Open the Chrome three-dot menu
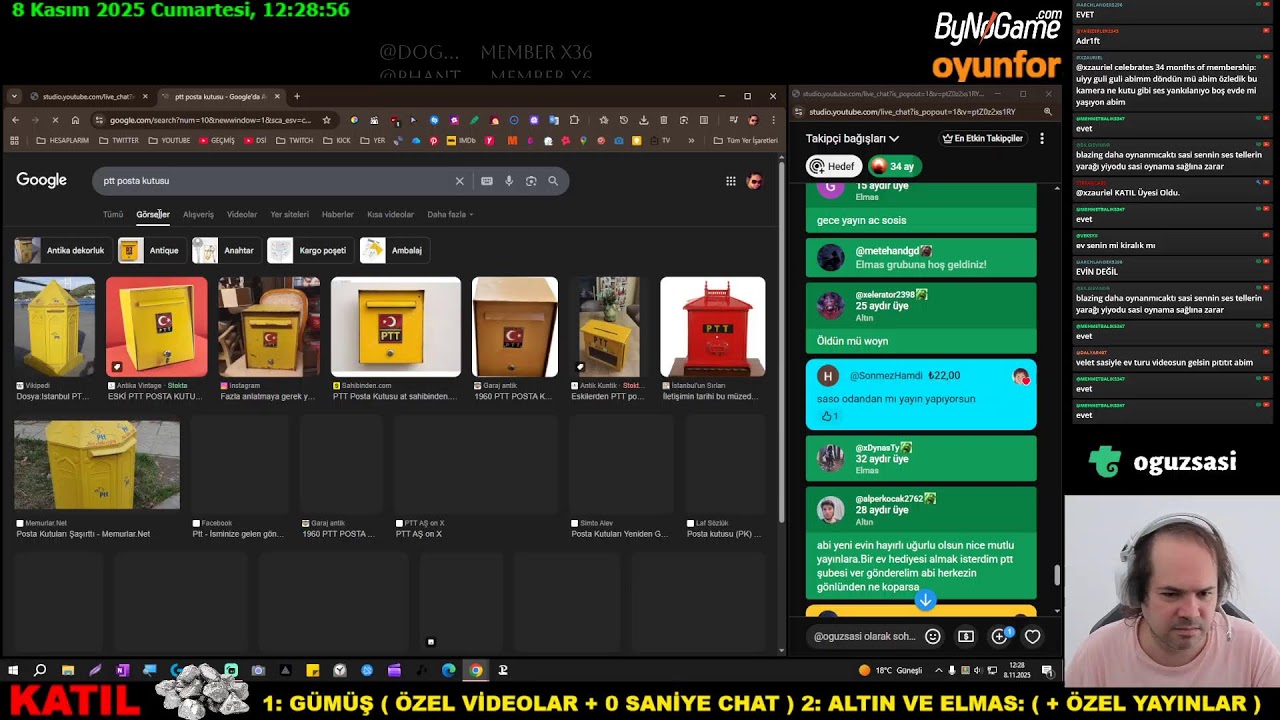 click(x=773, y=120)
